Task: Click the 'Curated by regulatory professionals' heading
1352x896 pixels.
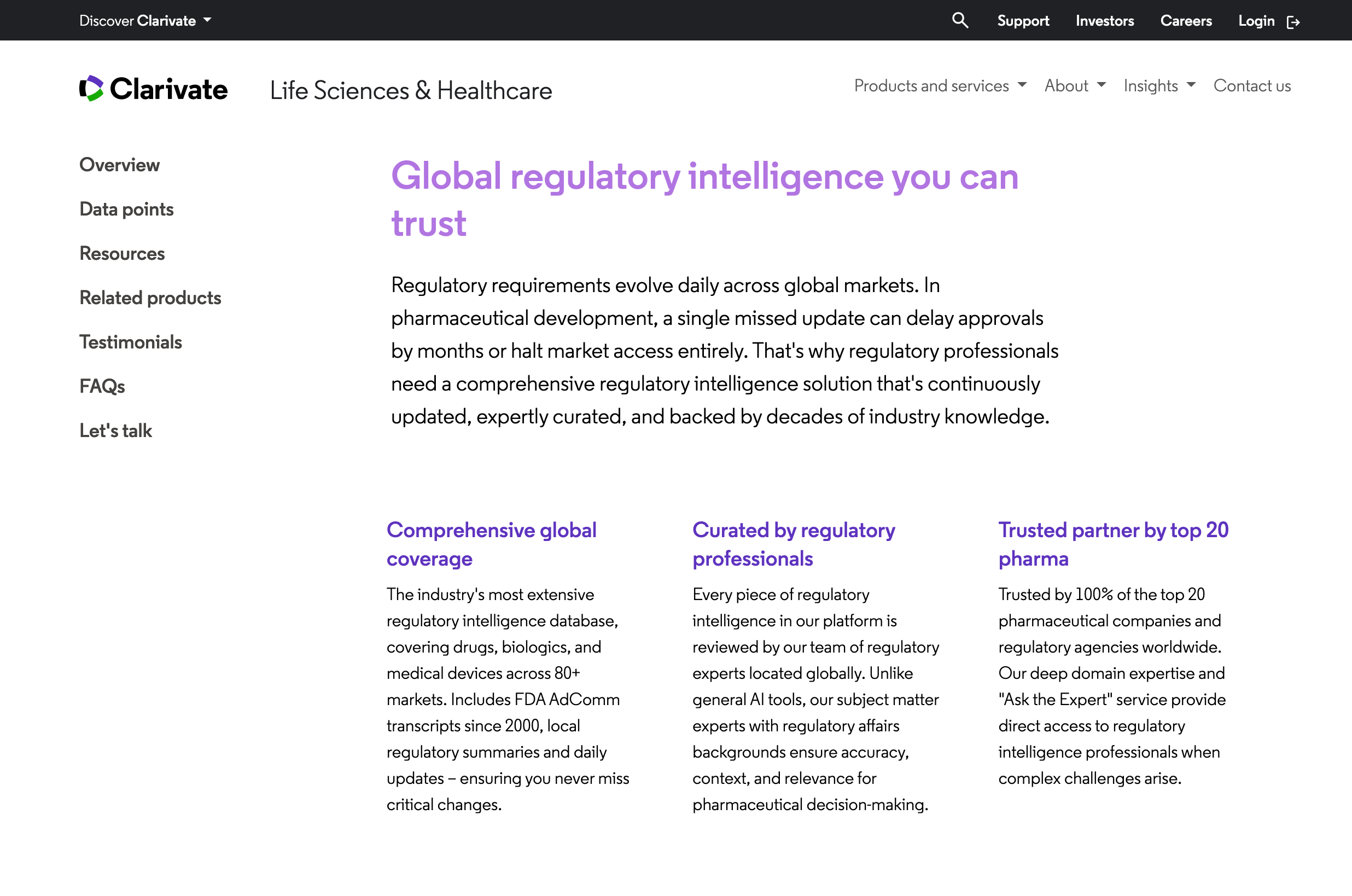Action: click(794, 544)
